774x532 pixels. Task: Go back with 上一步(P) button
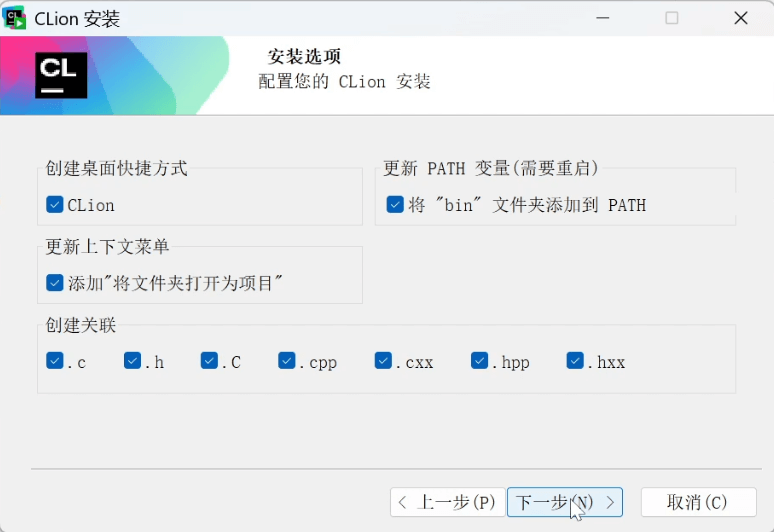point(445,502)
